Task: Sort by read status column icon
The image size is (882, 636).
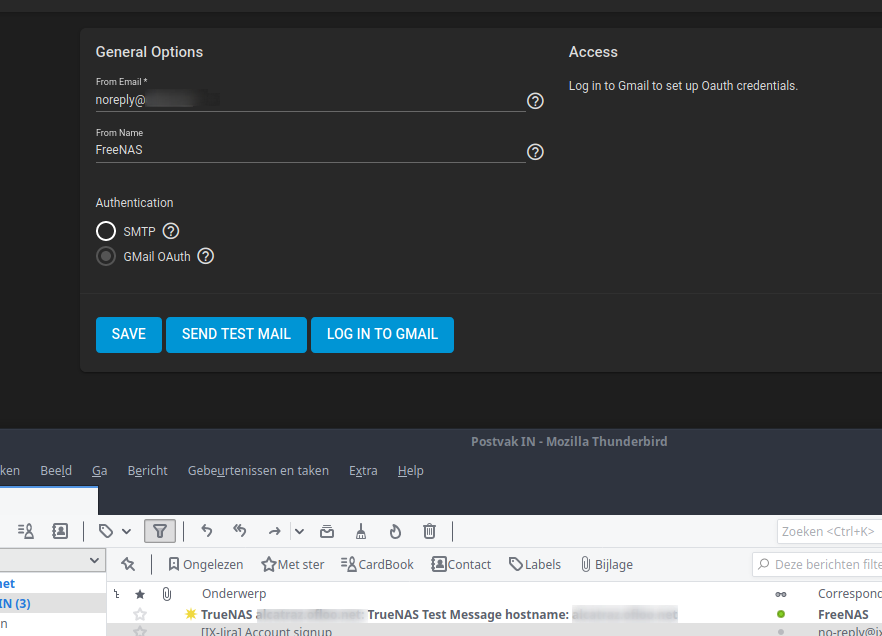Action: click(x=781, y=594)
